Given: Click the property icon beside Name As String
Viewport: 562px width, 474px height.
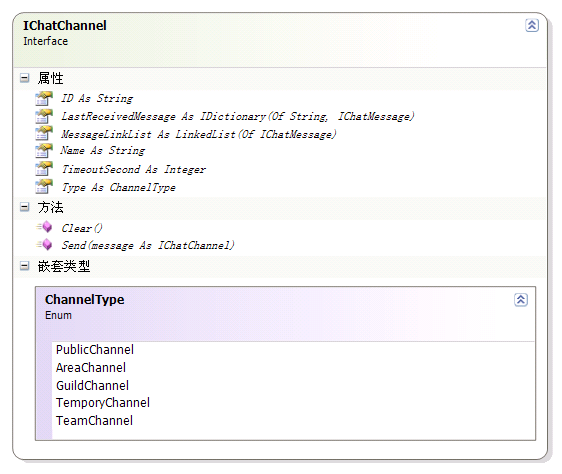Looking at the screenshot, I should coord(44,151).
